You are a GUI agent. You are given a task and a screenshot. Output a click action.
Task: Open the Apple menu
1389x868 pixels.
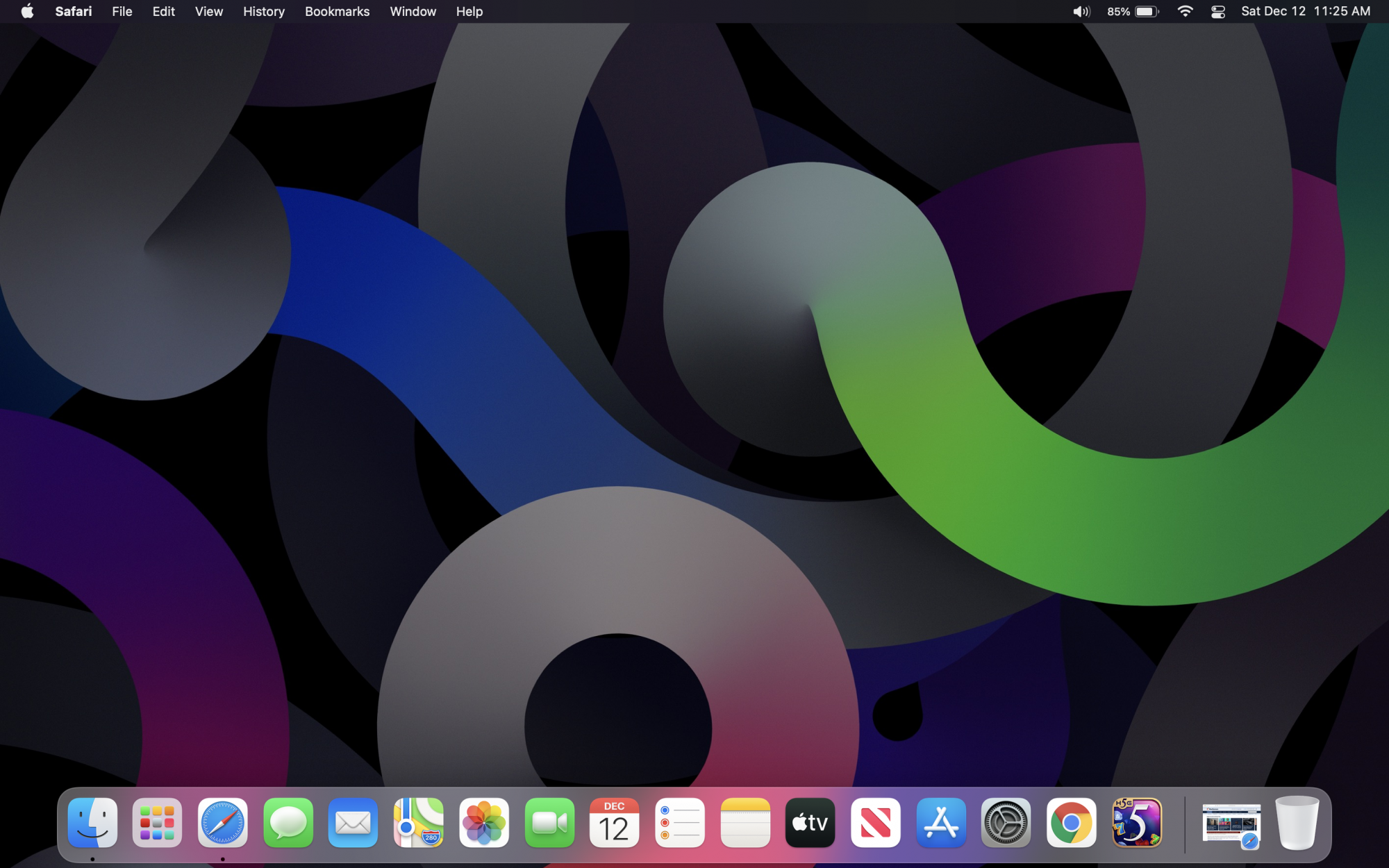coord(27,12)
